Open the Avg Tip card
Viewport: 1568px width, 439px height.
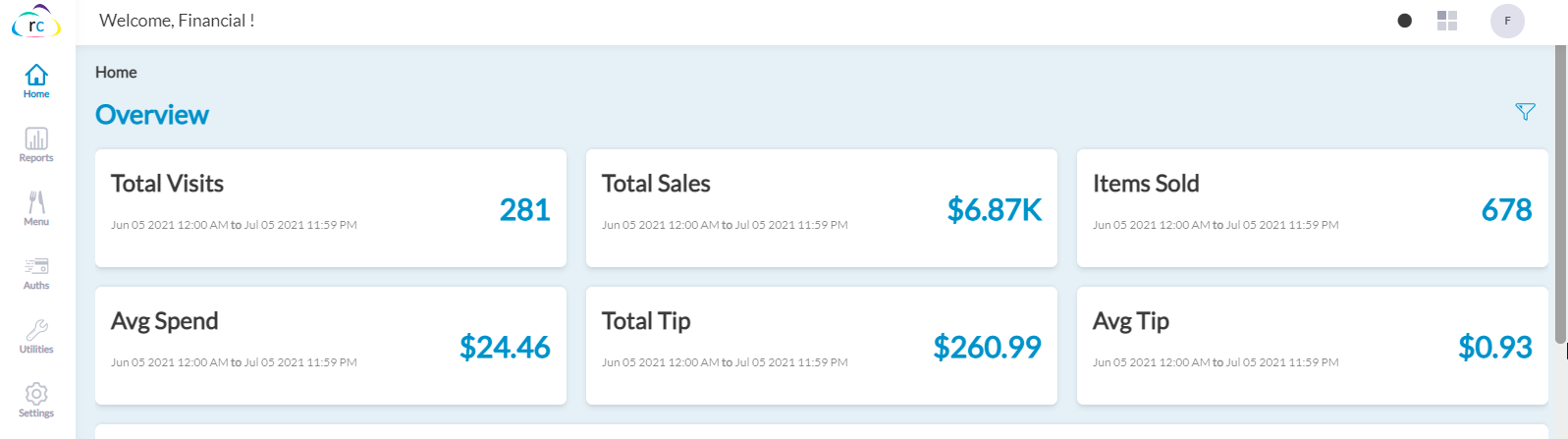1313,346
